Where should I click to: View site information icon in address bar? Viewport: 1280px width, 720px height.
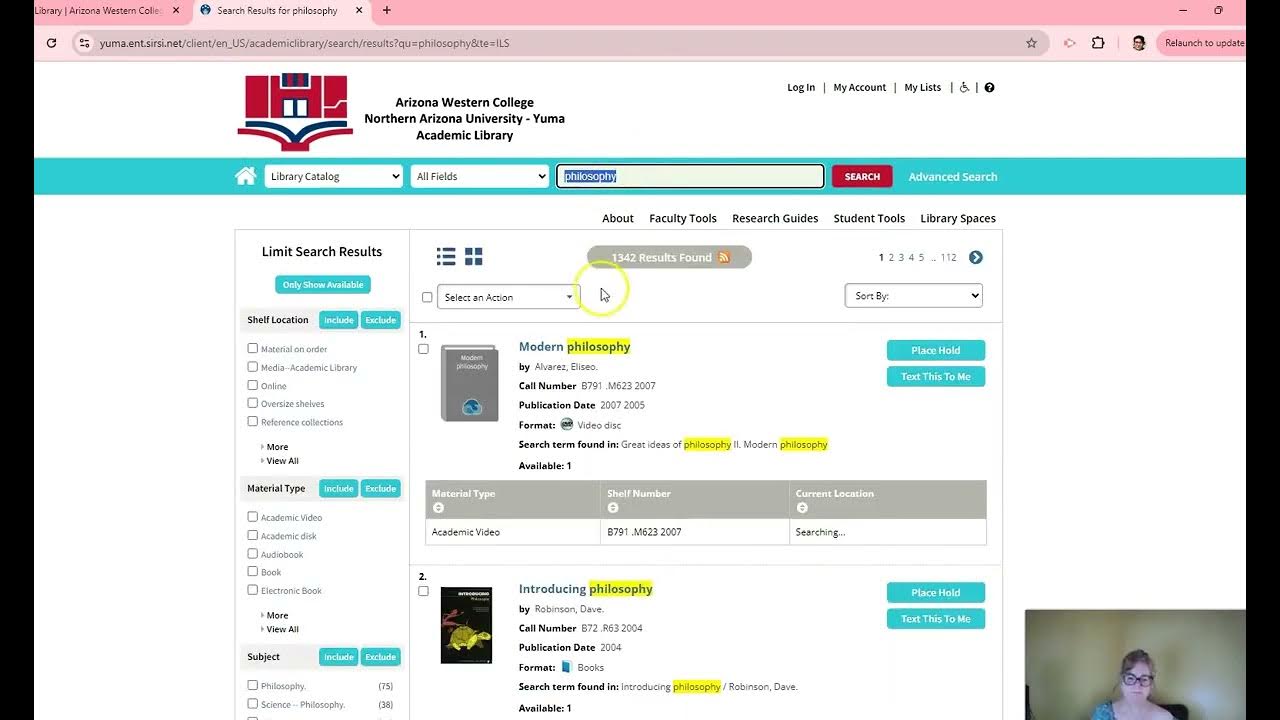pyautogui.click(x=85, y=43)
